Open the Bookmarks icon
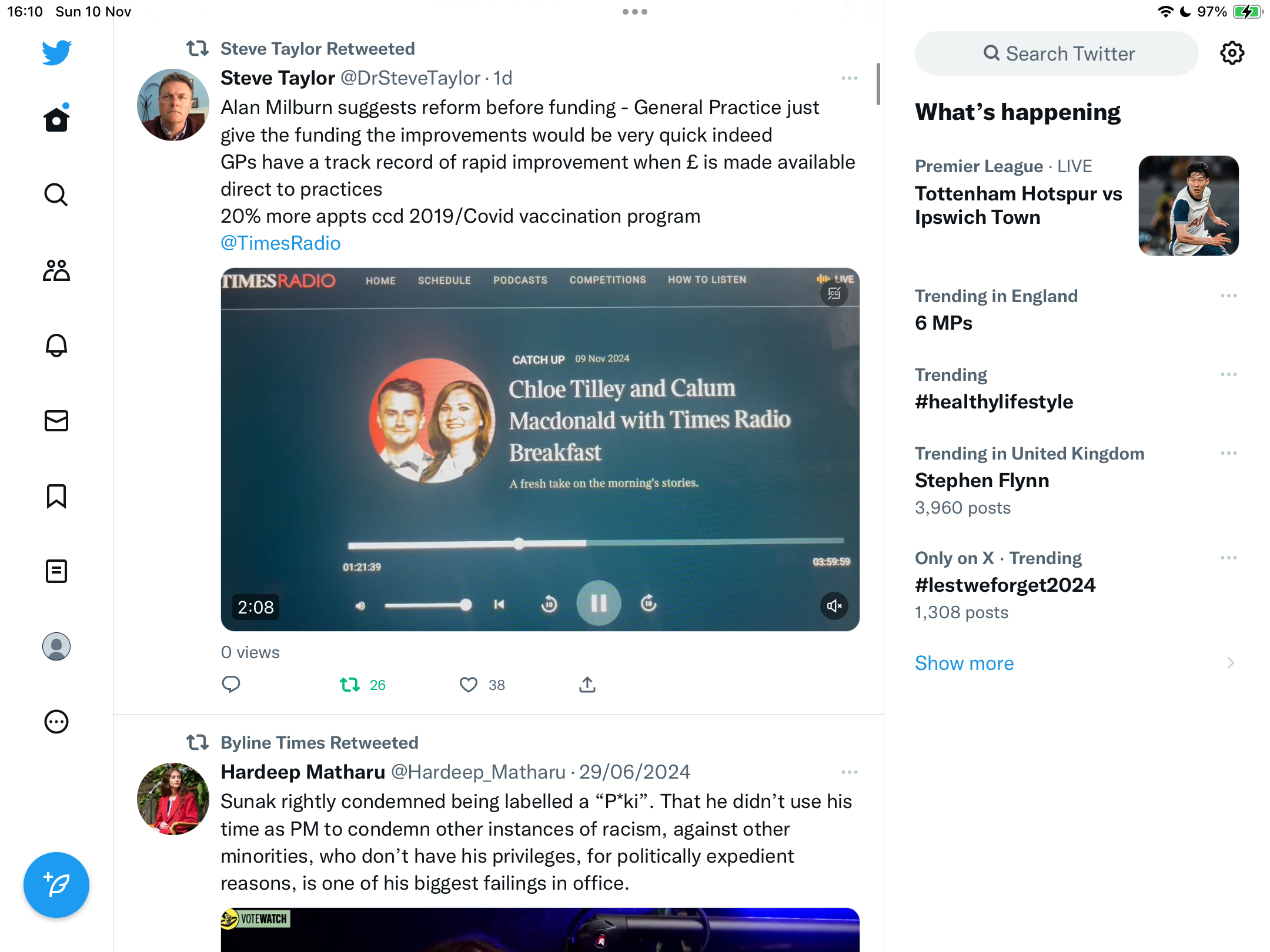This screenshot has width=1270, height=952. coord(56,496)
